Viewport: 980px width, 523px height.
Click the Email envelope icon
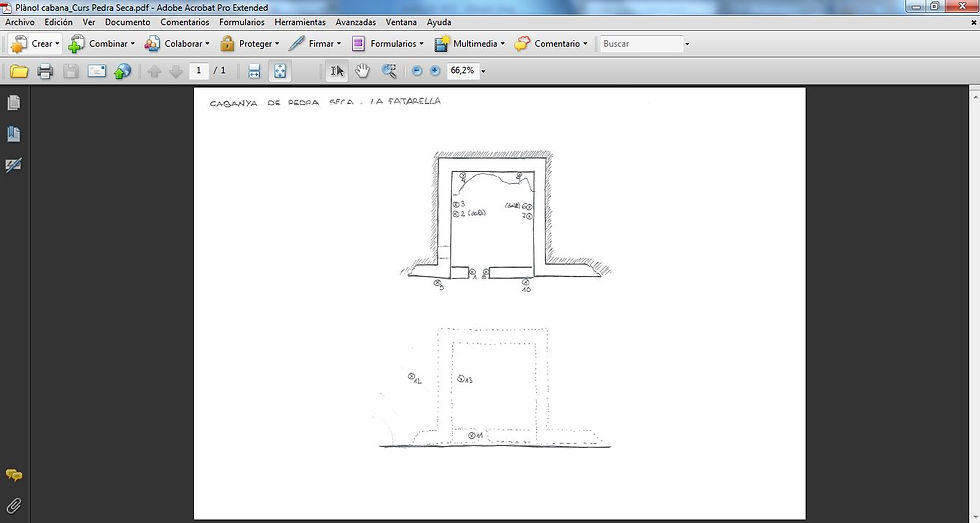point(97,71)
